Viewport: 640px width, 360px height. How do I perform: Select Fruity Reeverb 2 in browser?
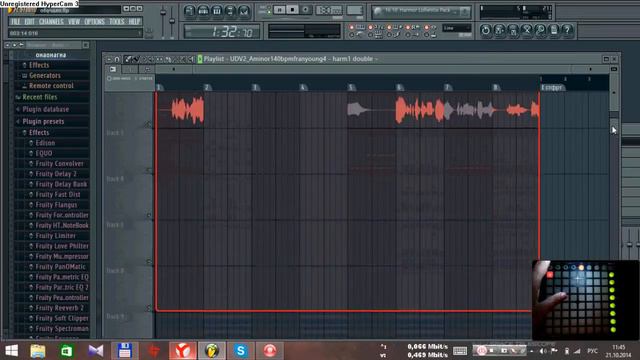click(x=59, y=308)
